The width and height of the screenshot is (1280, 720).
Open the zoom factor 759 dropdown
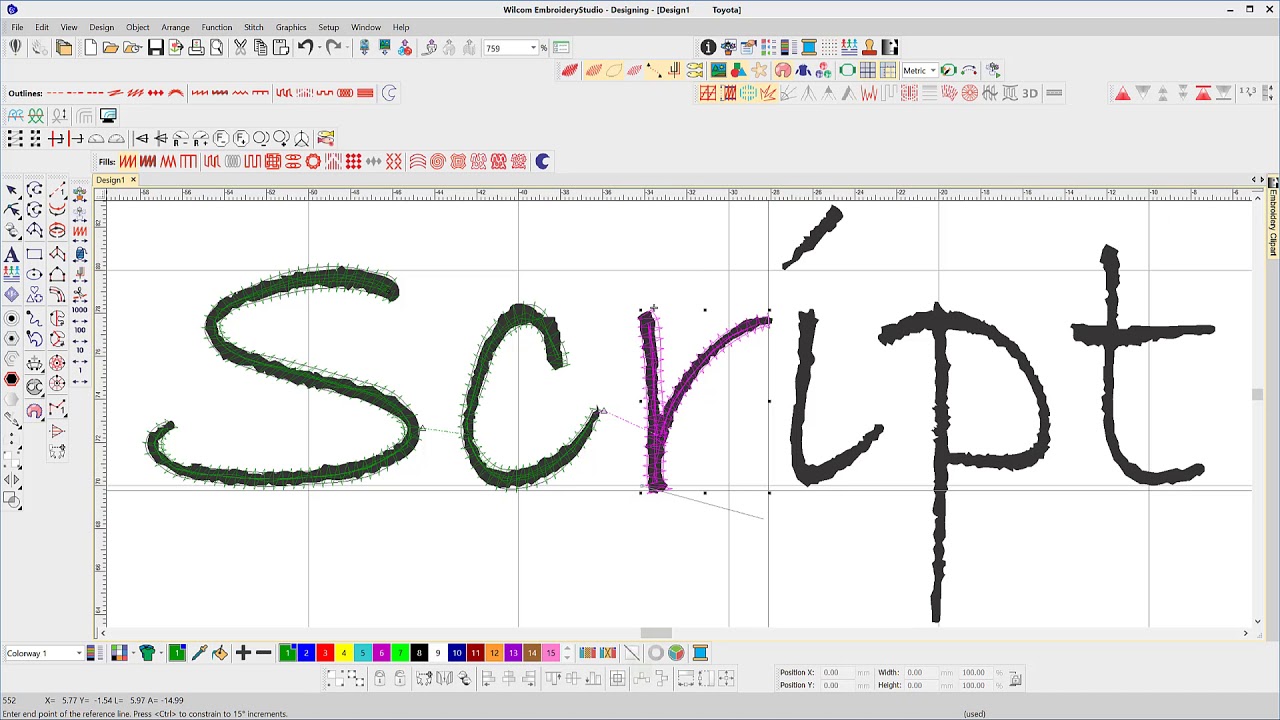(x=533, y=48)
